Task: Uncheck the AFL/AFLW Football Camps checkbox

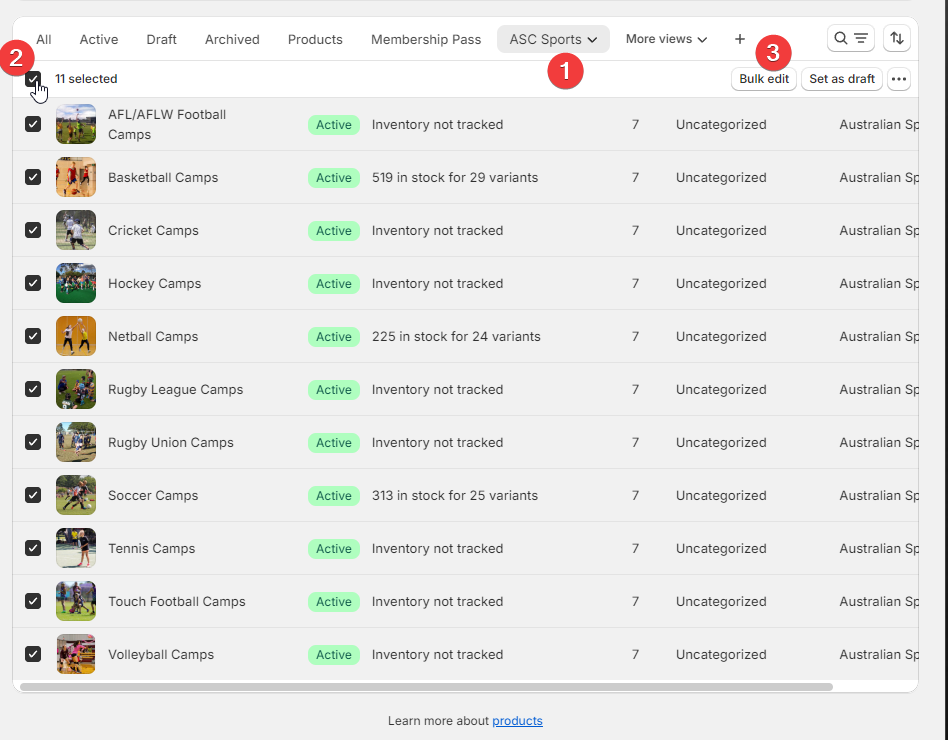Action: pos(33,124)
